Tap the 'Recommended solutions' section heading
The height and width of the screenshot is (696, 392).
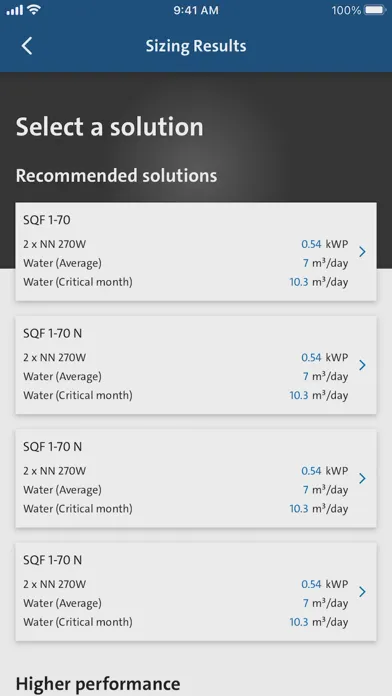click(x=116, y=176)
